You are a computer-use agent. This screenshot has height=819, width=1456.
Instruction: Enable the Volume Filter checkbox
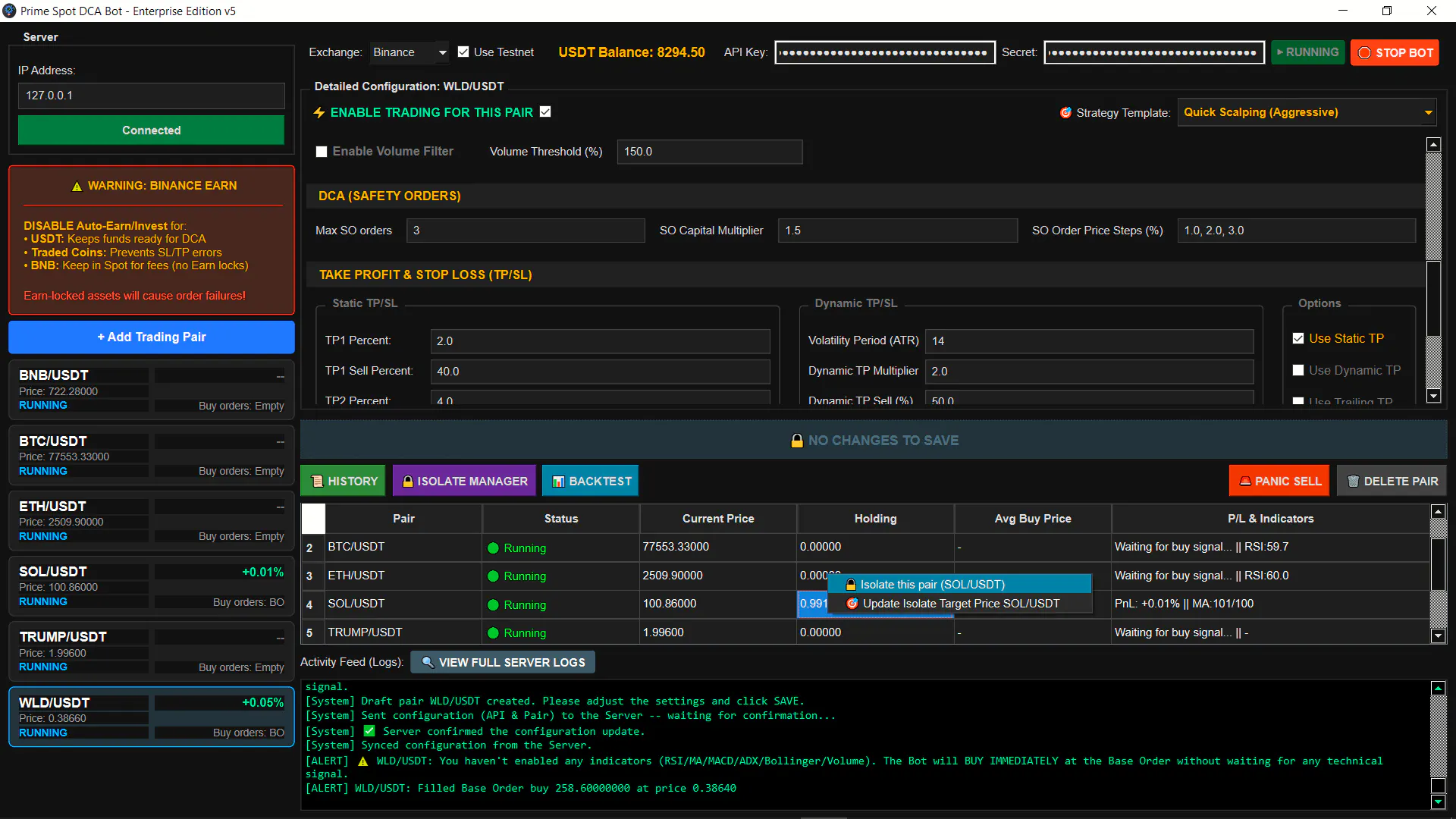click(x=322, y=152)
